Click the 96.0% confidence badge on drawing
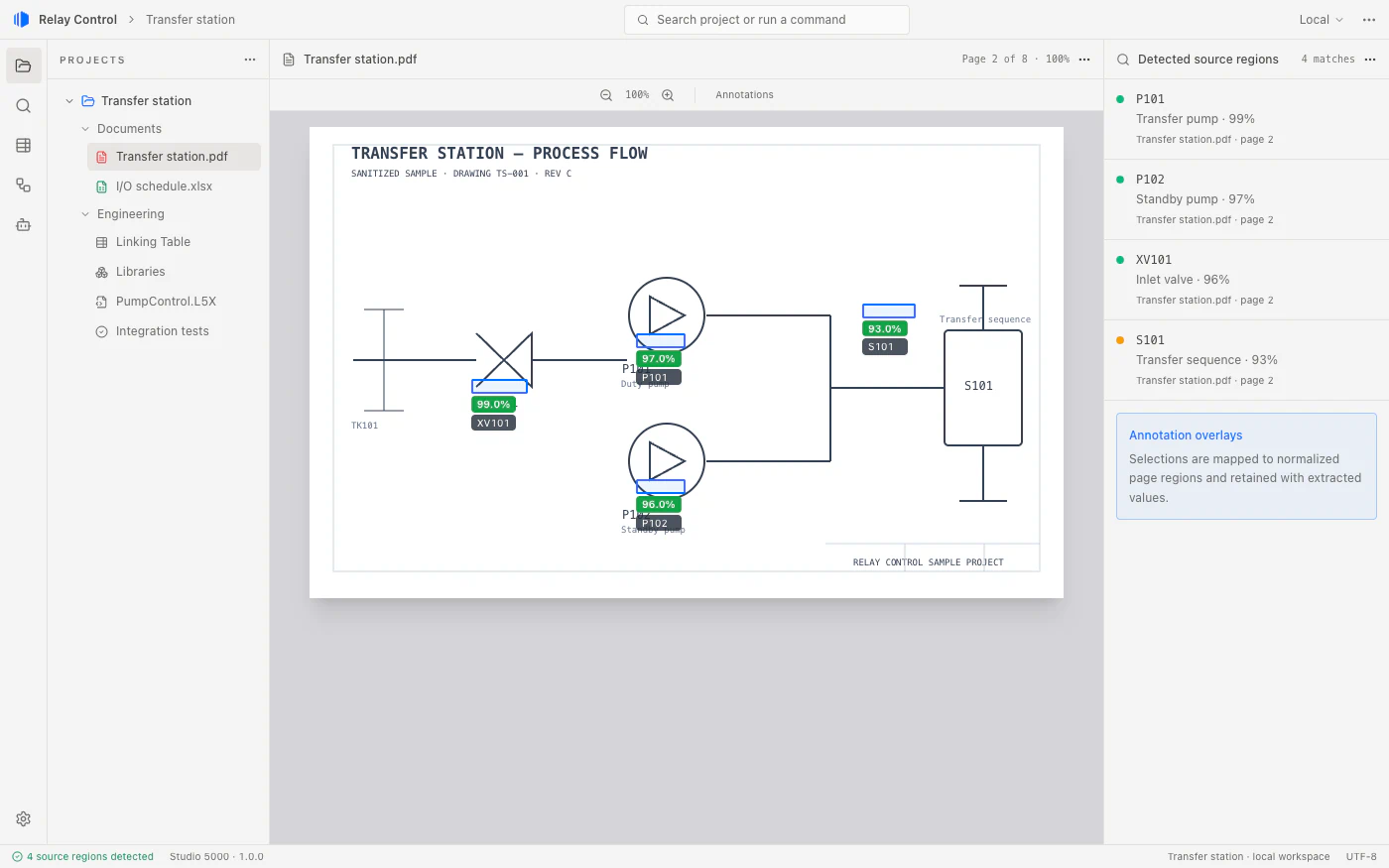 [658, 505]
